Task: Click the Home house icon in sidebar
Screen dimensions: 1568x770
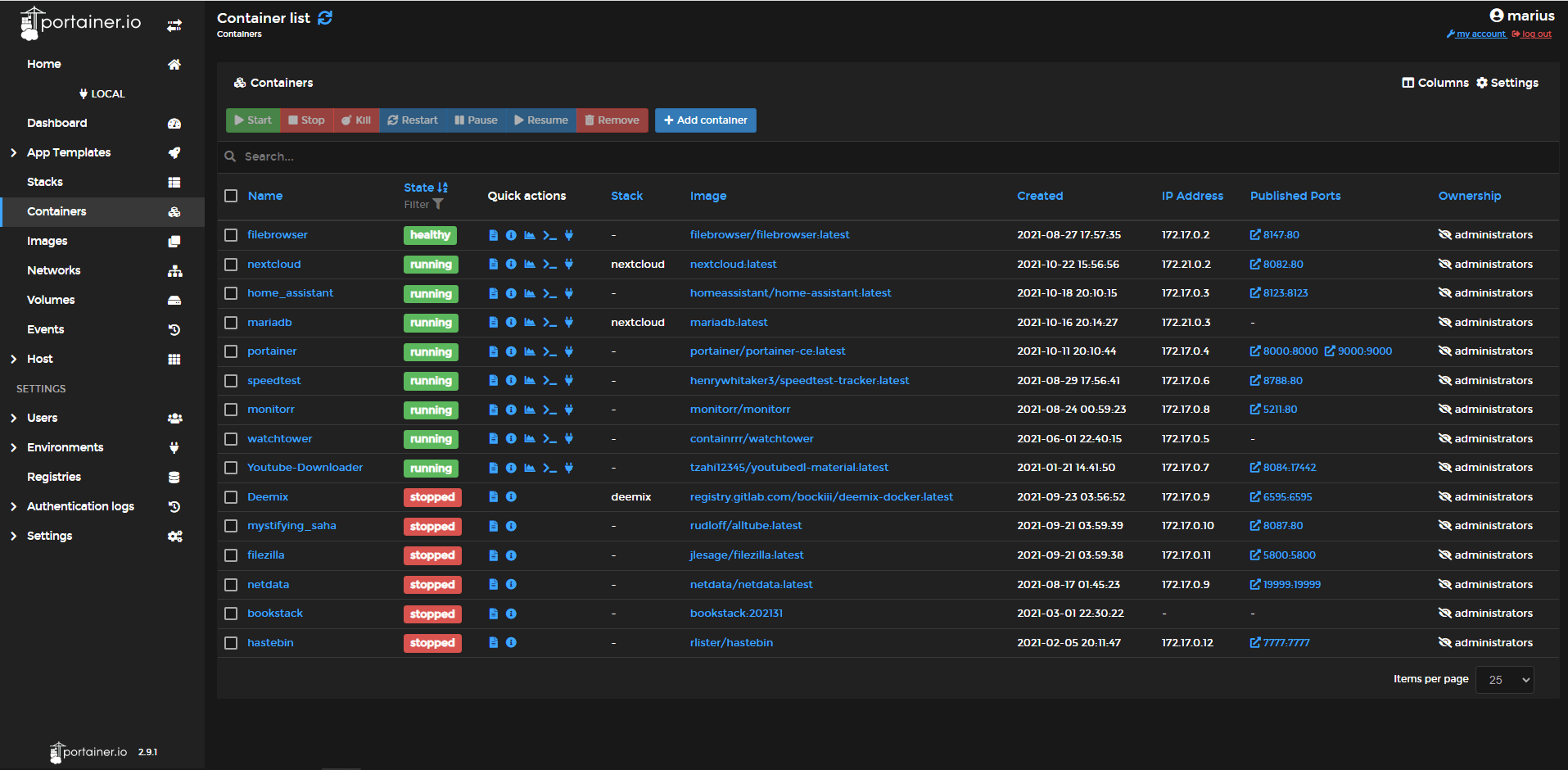Action: click(x=174, y=65)
